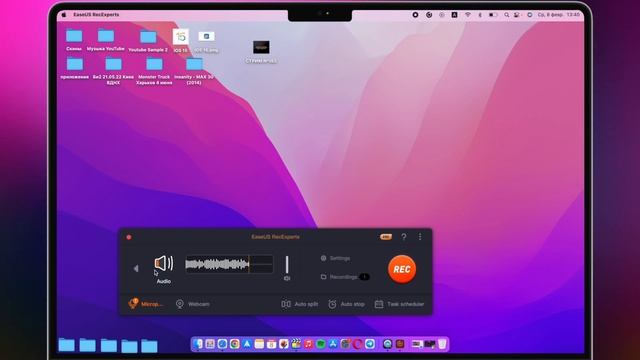640x360 pixels.
Task: Open Notes from the Dock
Action: 259,344
